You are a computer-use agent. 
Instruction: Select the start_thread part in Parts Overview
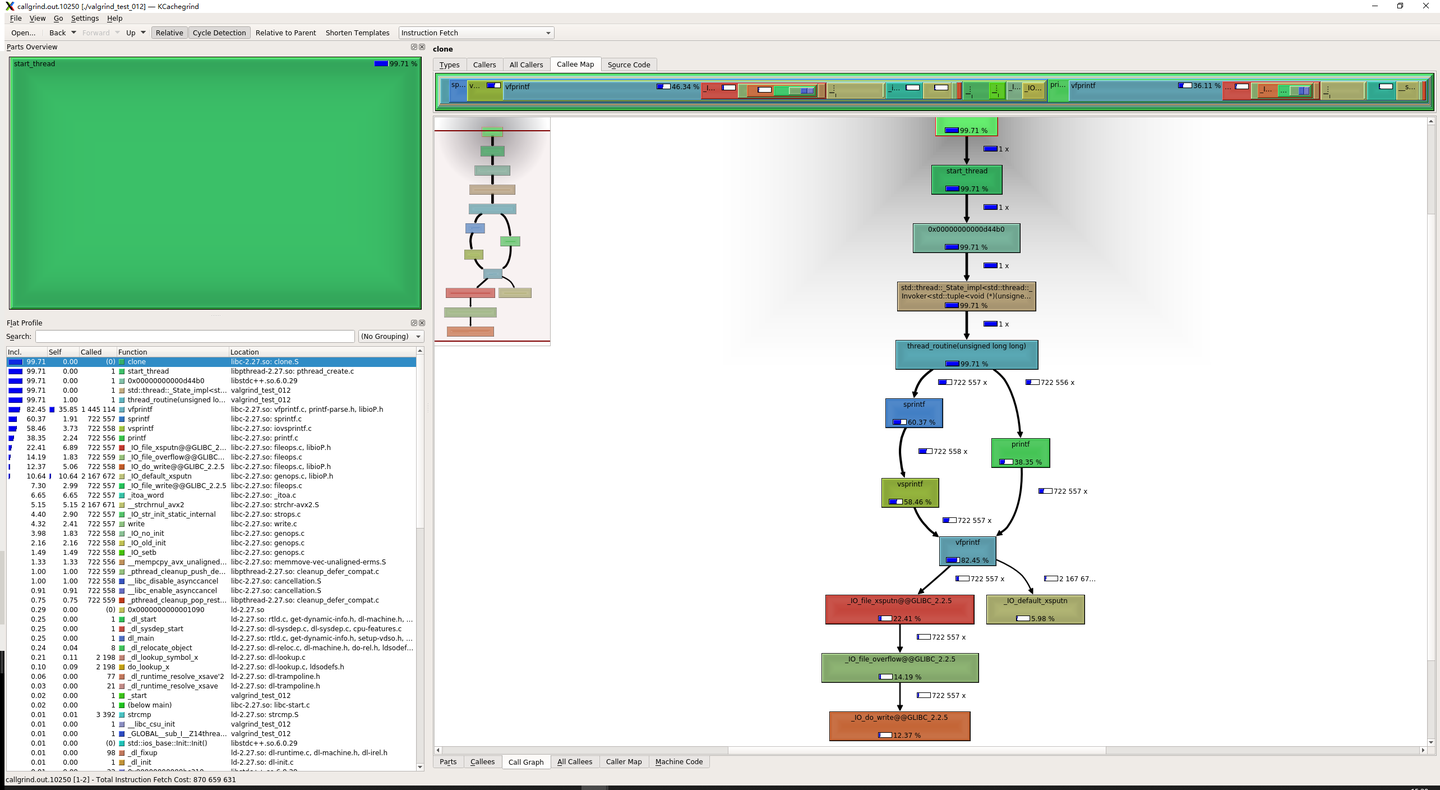pyautogui.click(x=215, y=183)
